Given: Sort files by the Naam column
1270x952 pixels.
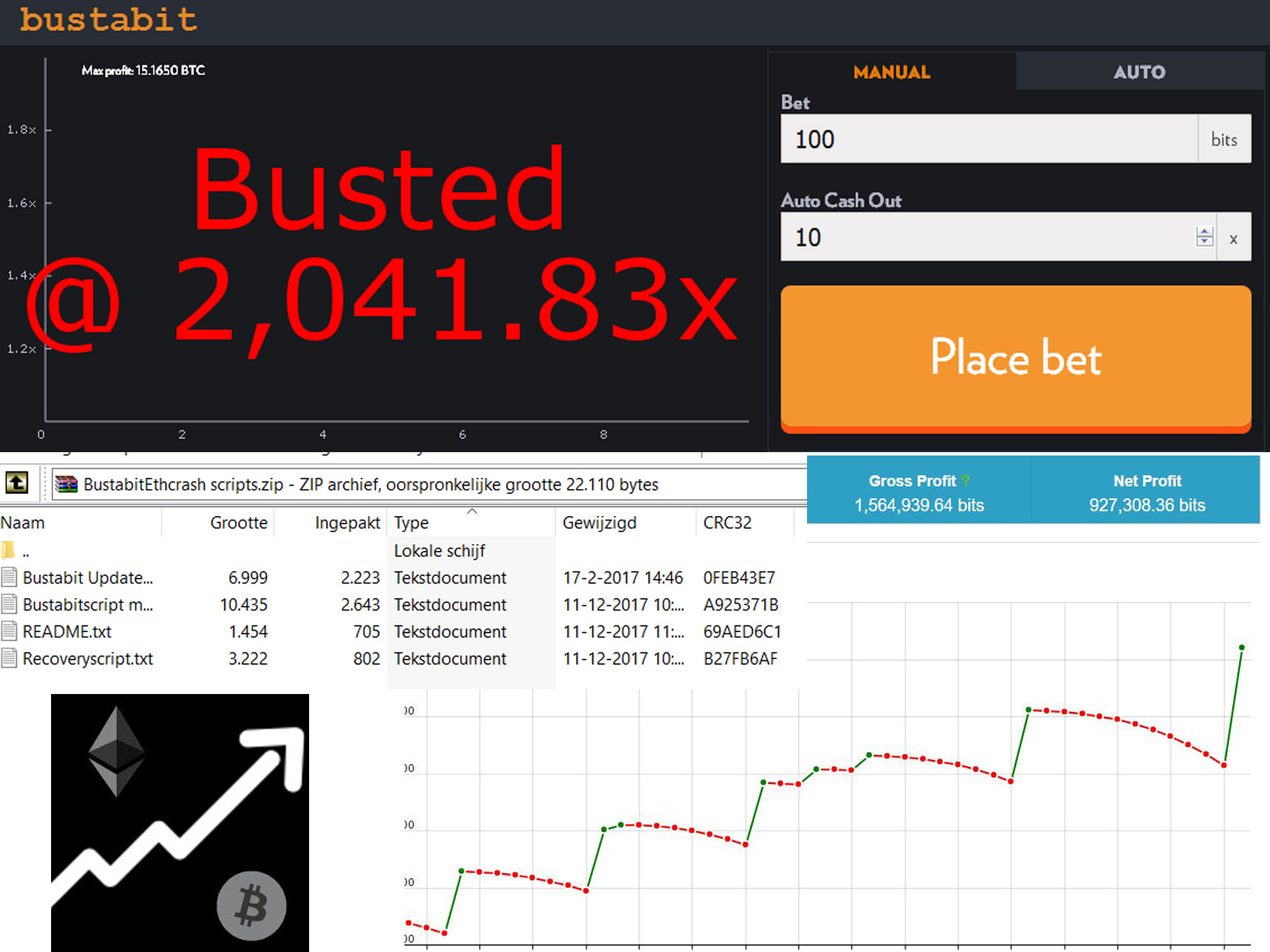Looking at the screenshot, I should pyautogui.click(x=81, y=523).
